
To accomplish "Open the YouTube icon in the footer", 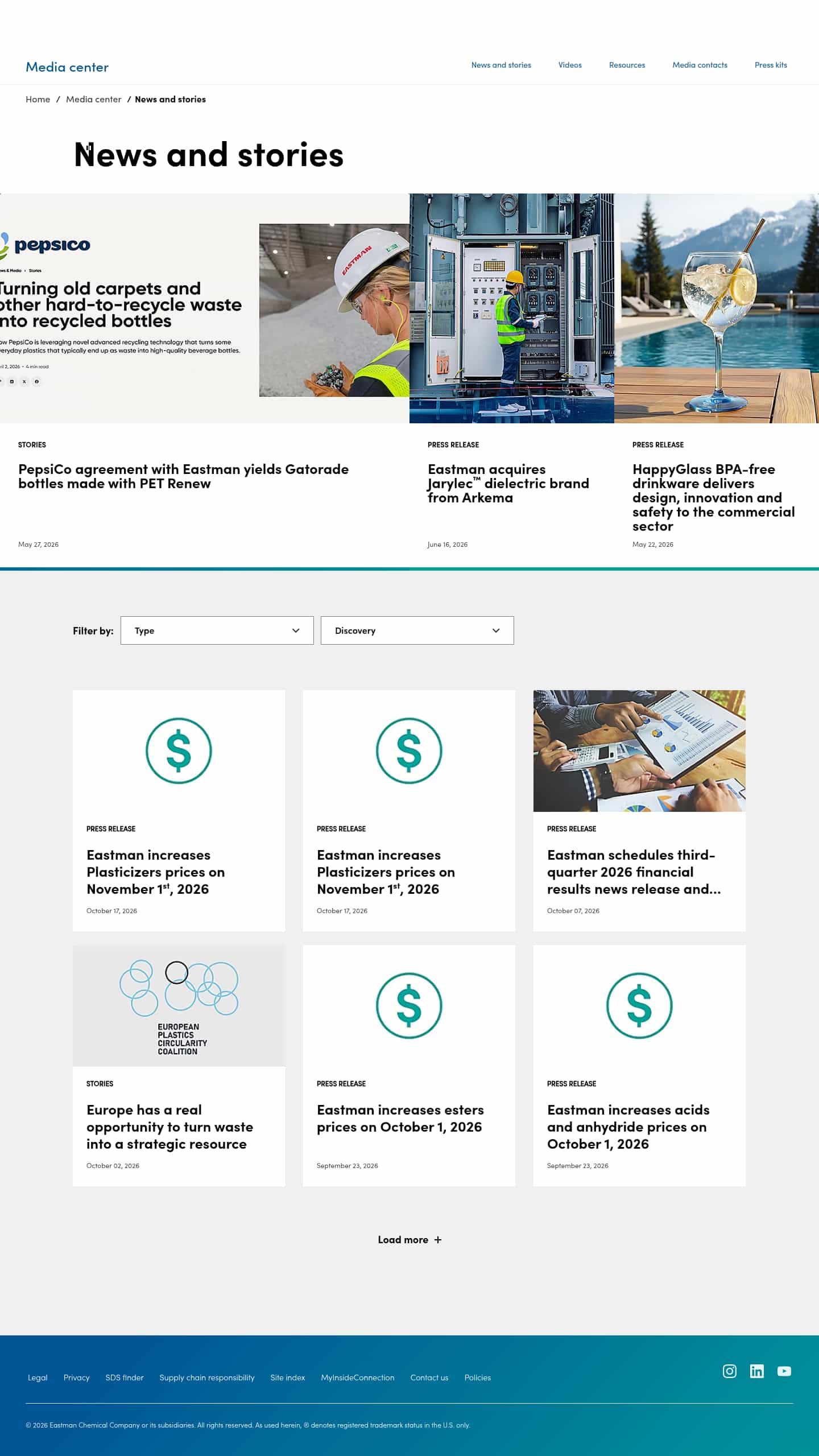I will tap(784, 1371).
